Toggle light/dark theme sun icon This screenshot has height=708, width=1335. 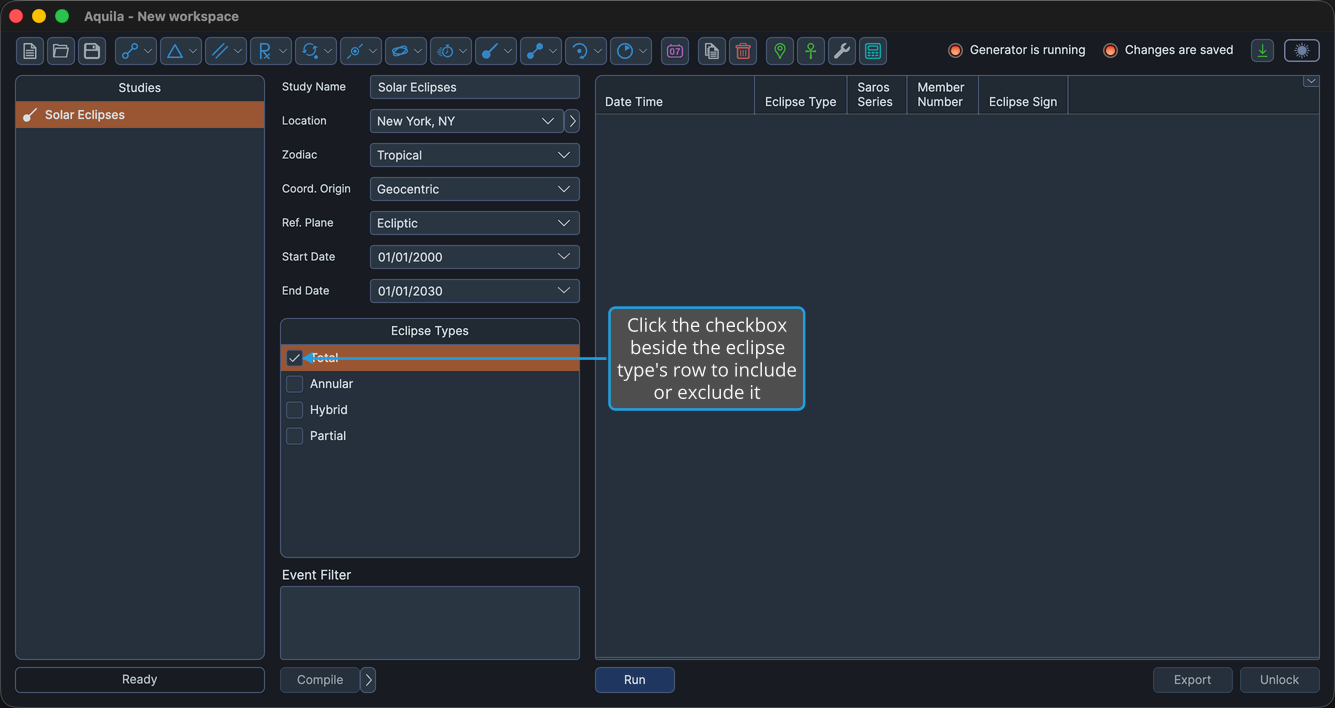tap(1302, 51)
